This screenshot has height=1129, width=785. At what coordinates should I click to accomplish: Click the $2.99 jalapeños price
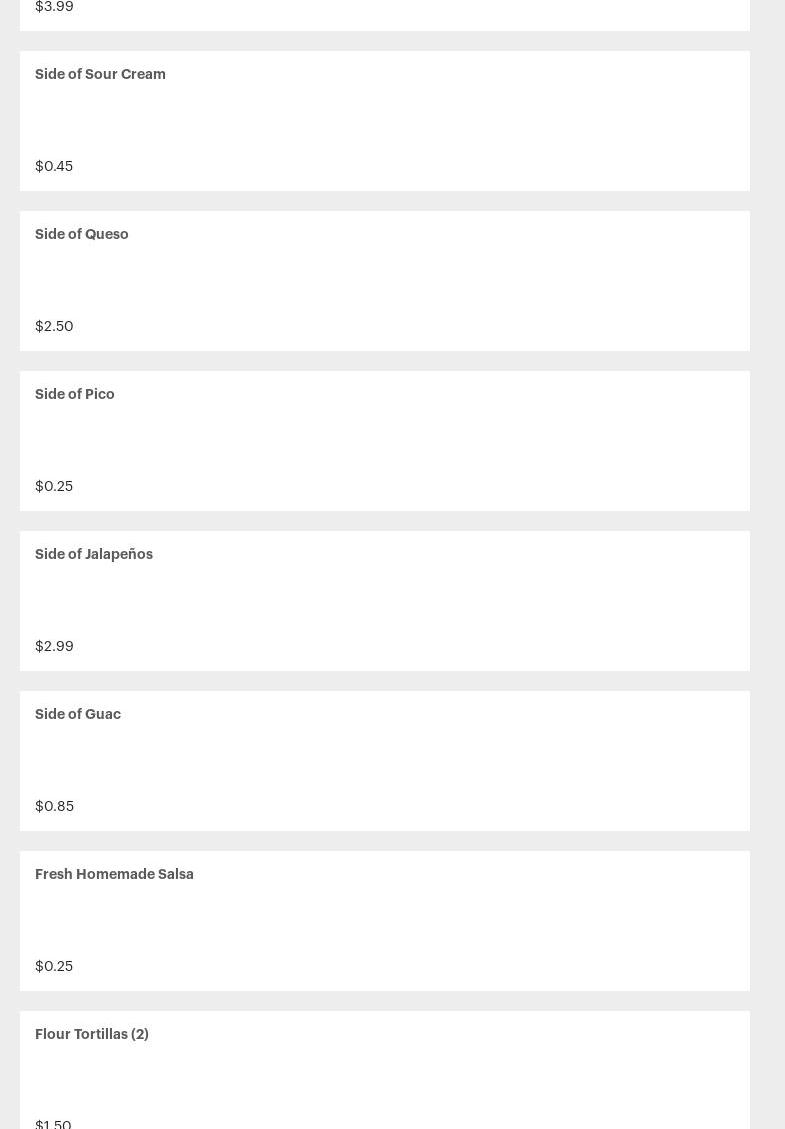coord(54,646)
